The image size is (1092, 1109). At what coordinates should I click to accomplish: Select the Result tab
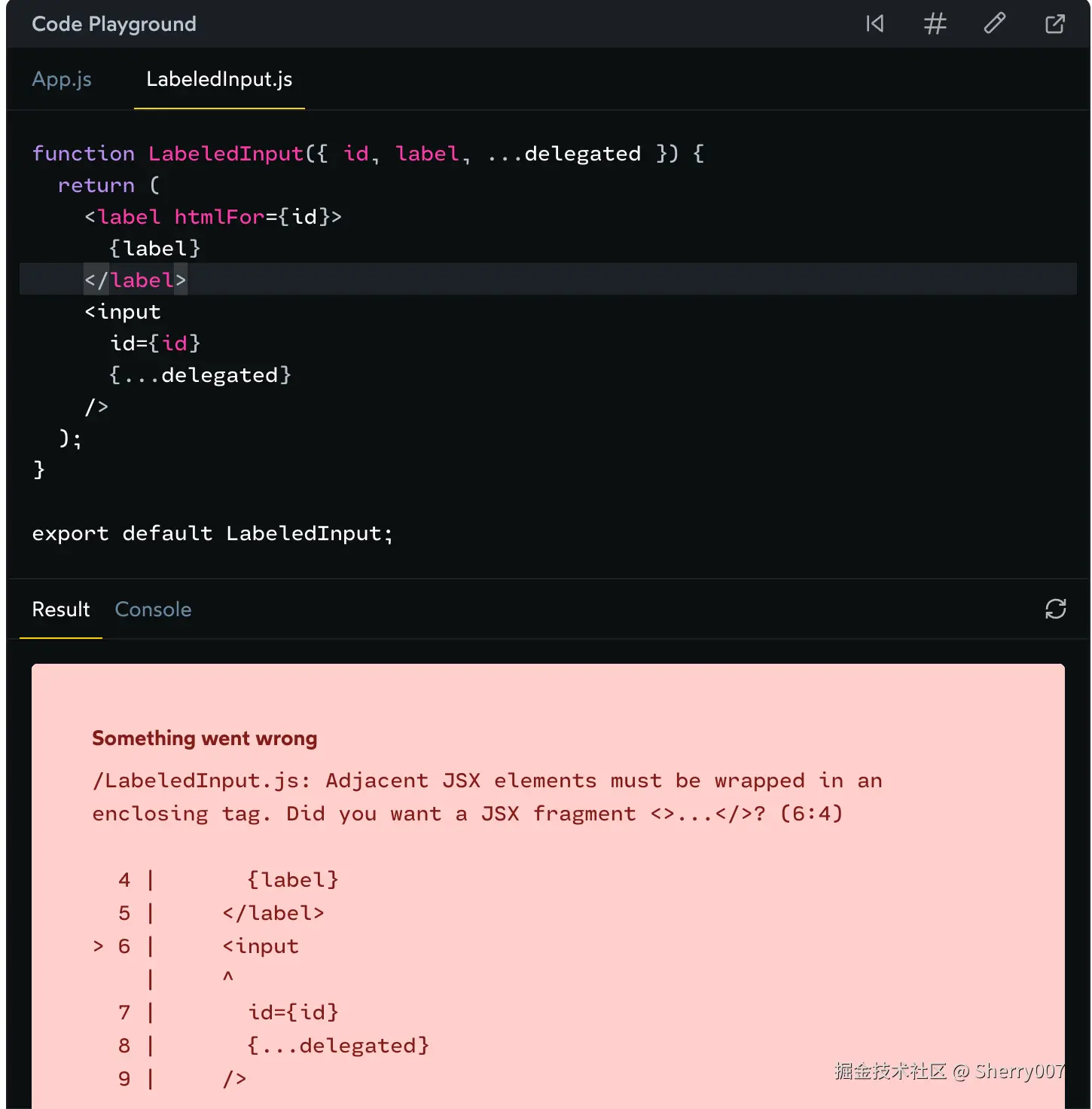point(61,609)
